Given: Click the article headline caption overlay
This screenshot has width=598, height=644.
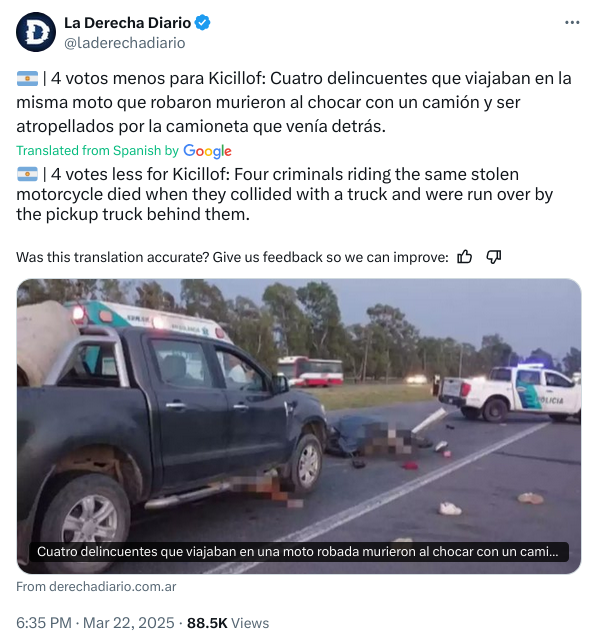Looking at the screenshot, I should point(299,552).
